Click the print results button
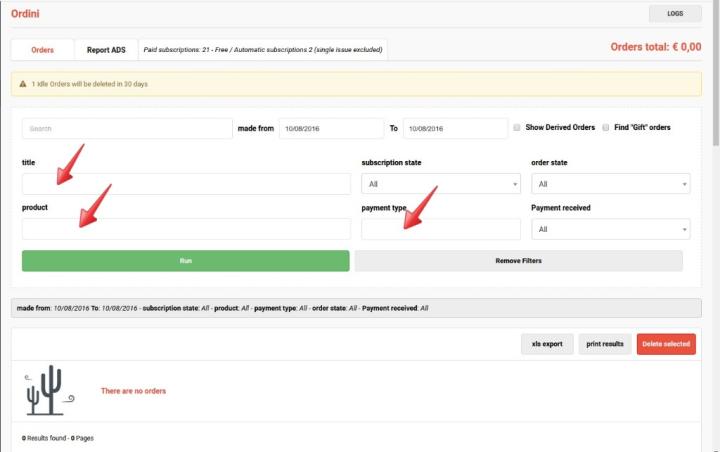 (x=604, y=344)
